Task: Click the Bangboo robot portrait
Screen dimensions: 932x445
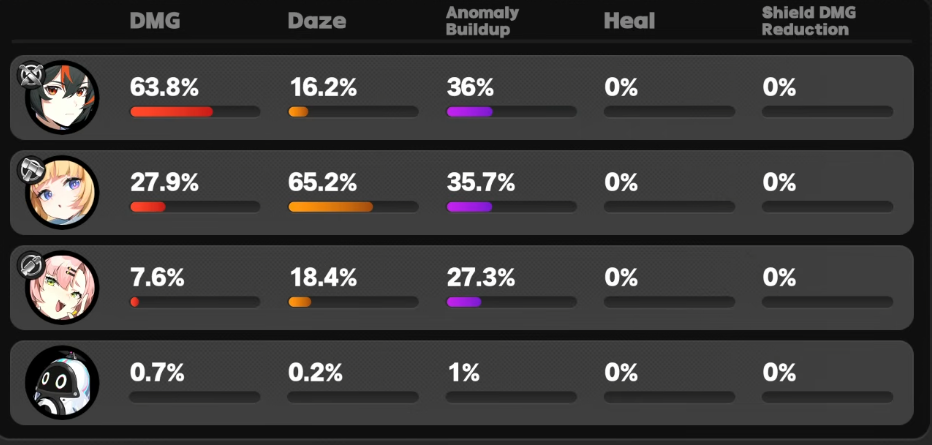Action: pyautogui.click(x=62, y=383)
